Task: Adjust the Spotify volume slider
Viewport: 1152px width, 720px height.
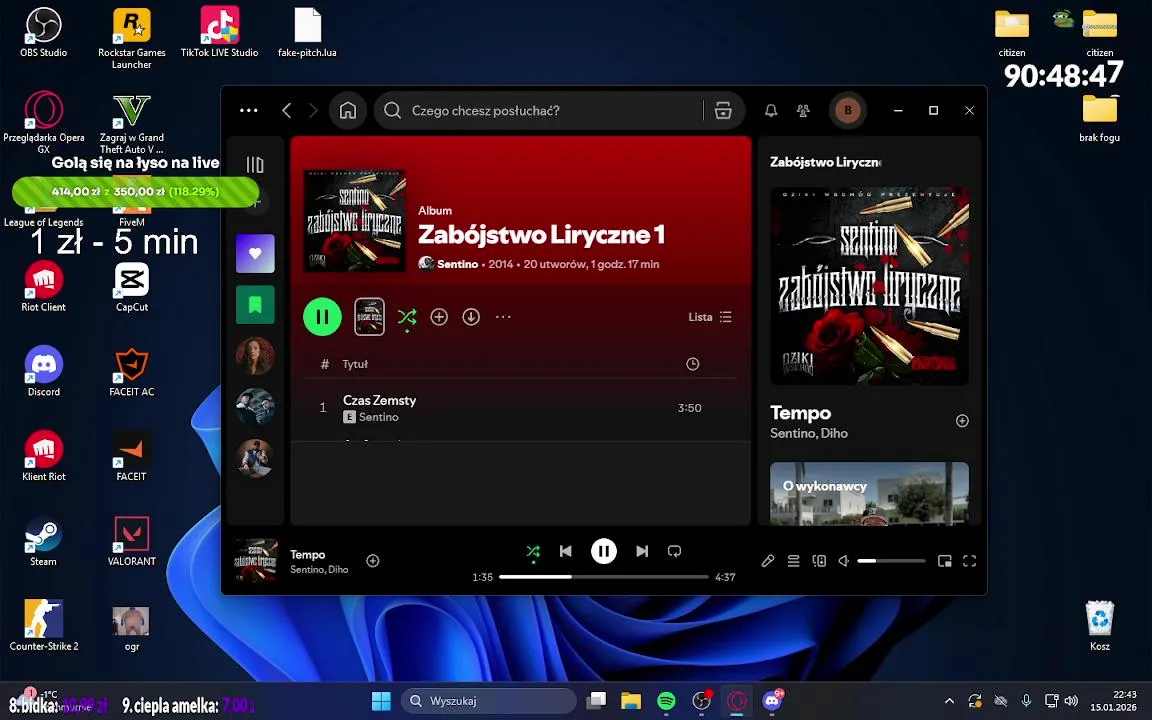Action: point(891,561)
